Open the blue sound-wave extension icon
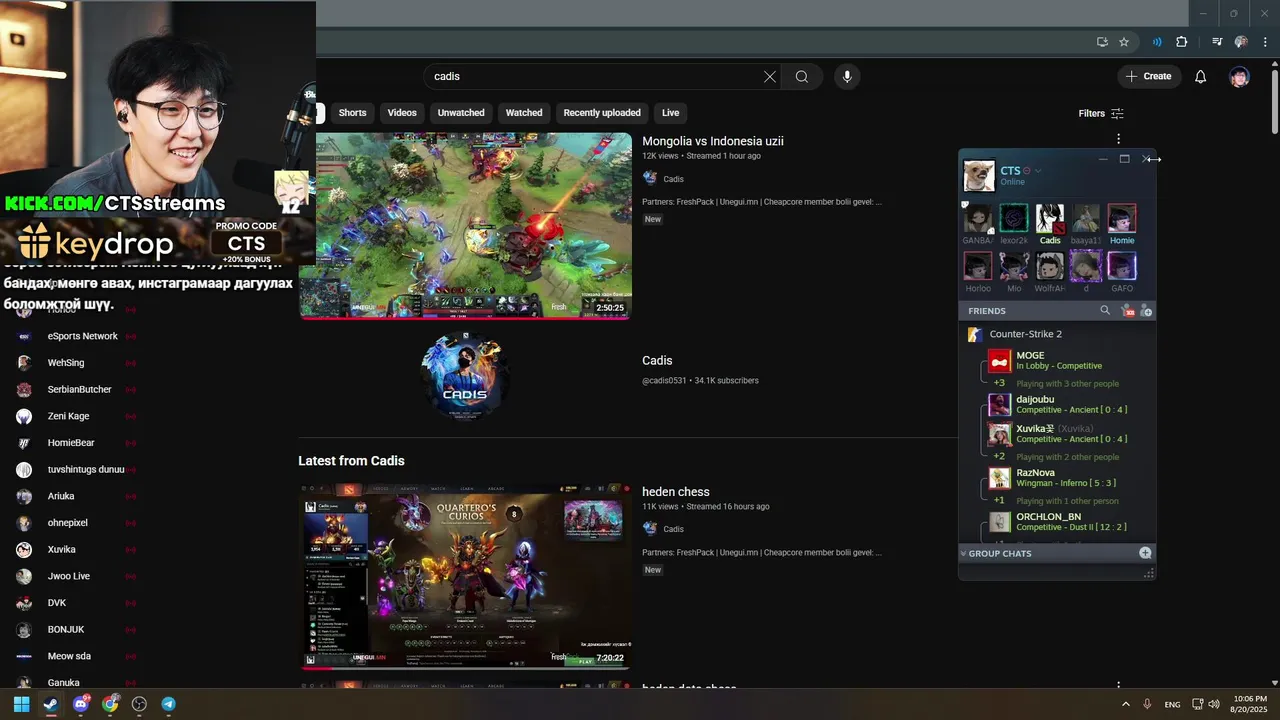Screen dimensions: 1280x720 (1157, 42)
